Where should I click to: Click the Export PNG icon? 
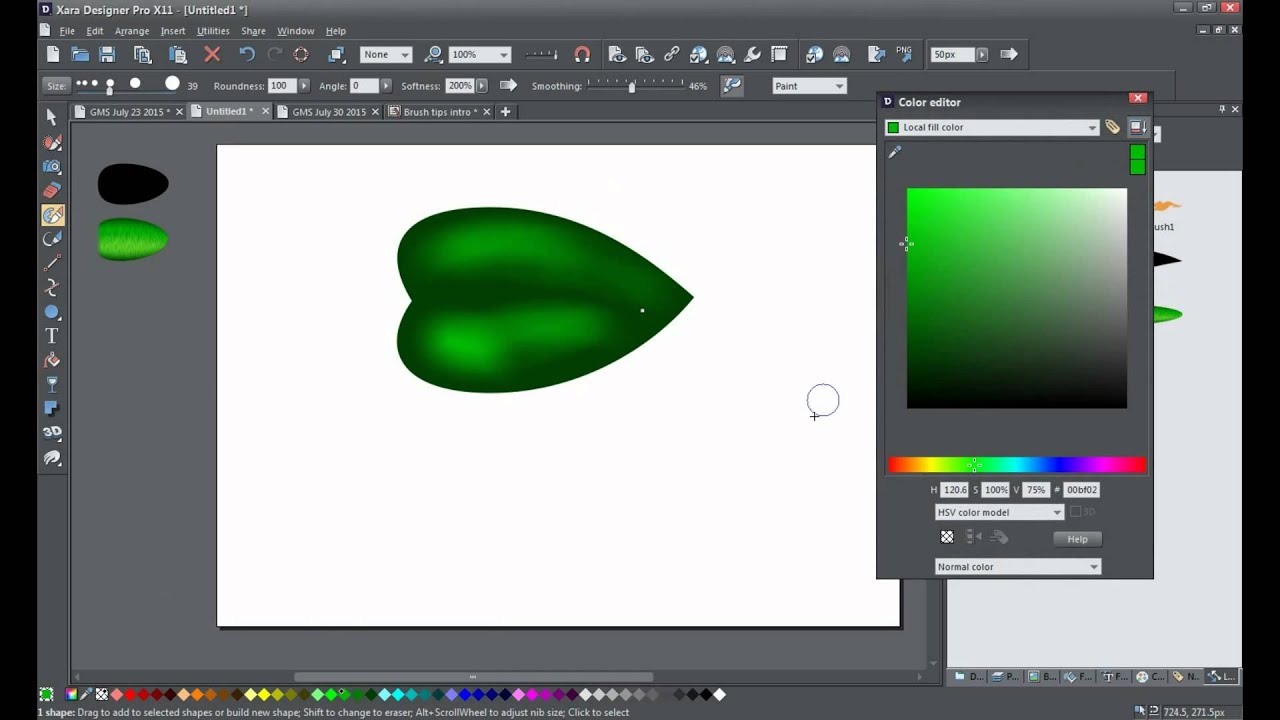[904, 55]
